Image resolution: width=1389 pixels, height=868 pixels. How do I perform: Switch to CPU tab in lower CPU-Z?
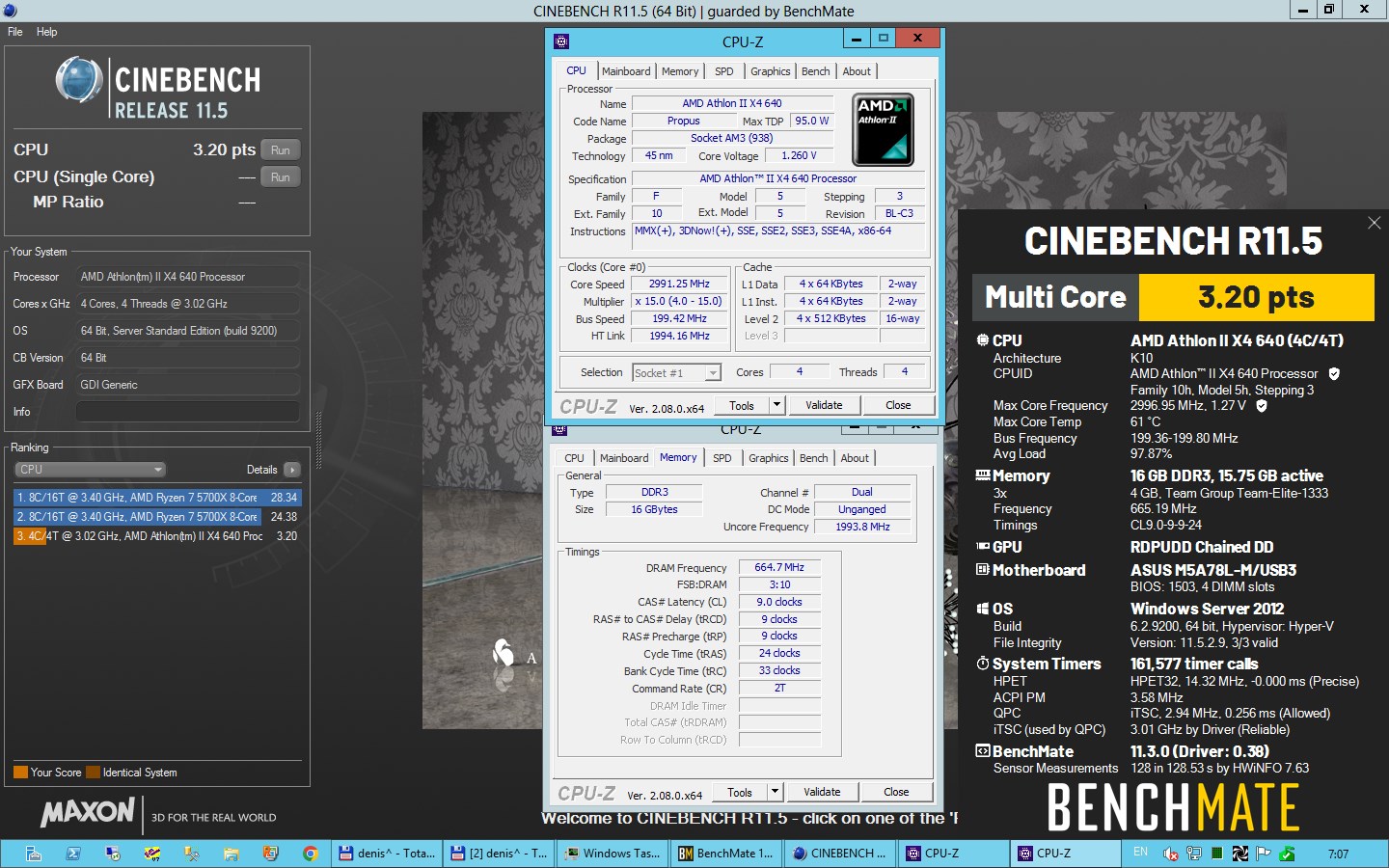click(x=574, y=458)
